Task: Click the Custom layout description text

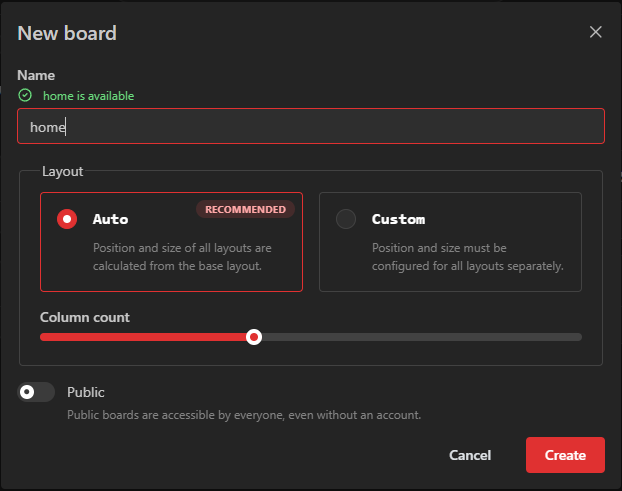Action: click(467, 256)
